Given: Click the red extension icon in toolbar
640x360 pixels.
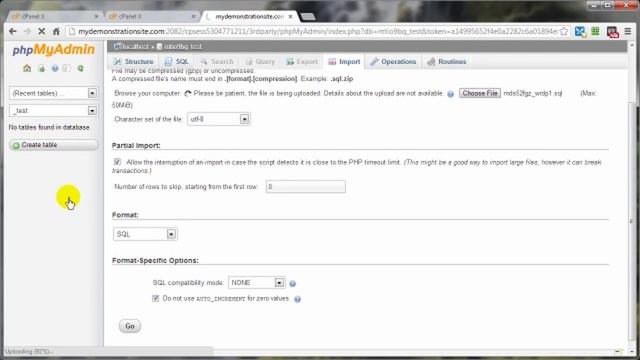Looking at the screenshot, I should 612,32.
